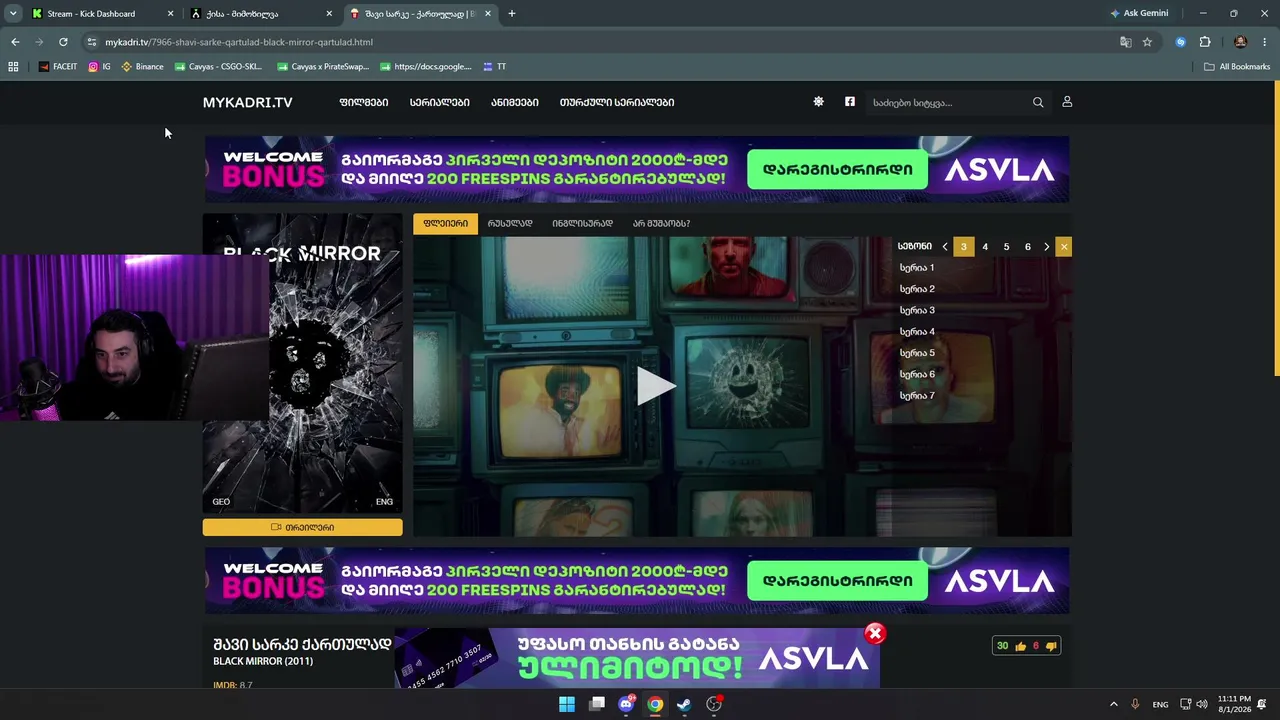Screen dimensions: 1280x720
Task: Like the show with thumbs up
Action: click(x=1020, y=646)
